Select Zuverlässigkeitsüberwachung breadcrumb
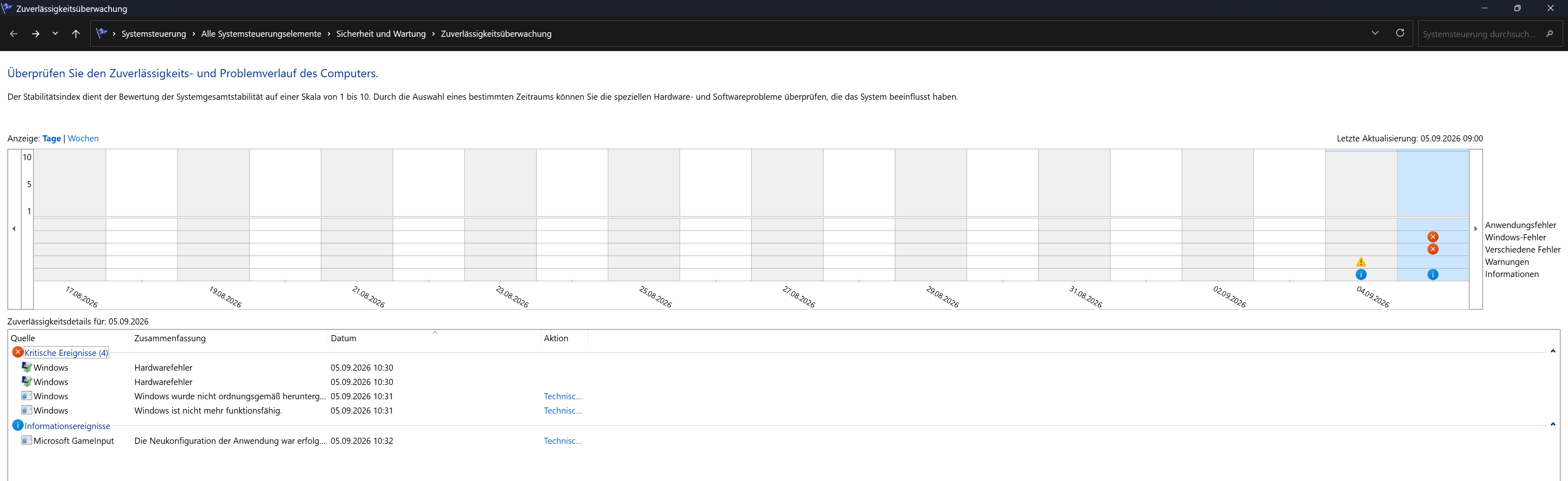This screenshot has width=1568, height=481. coord(496,34)
